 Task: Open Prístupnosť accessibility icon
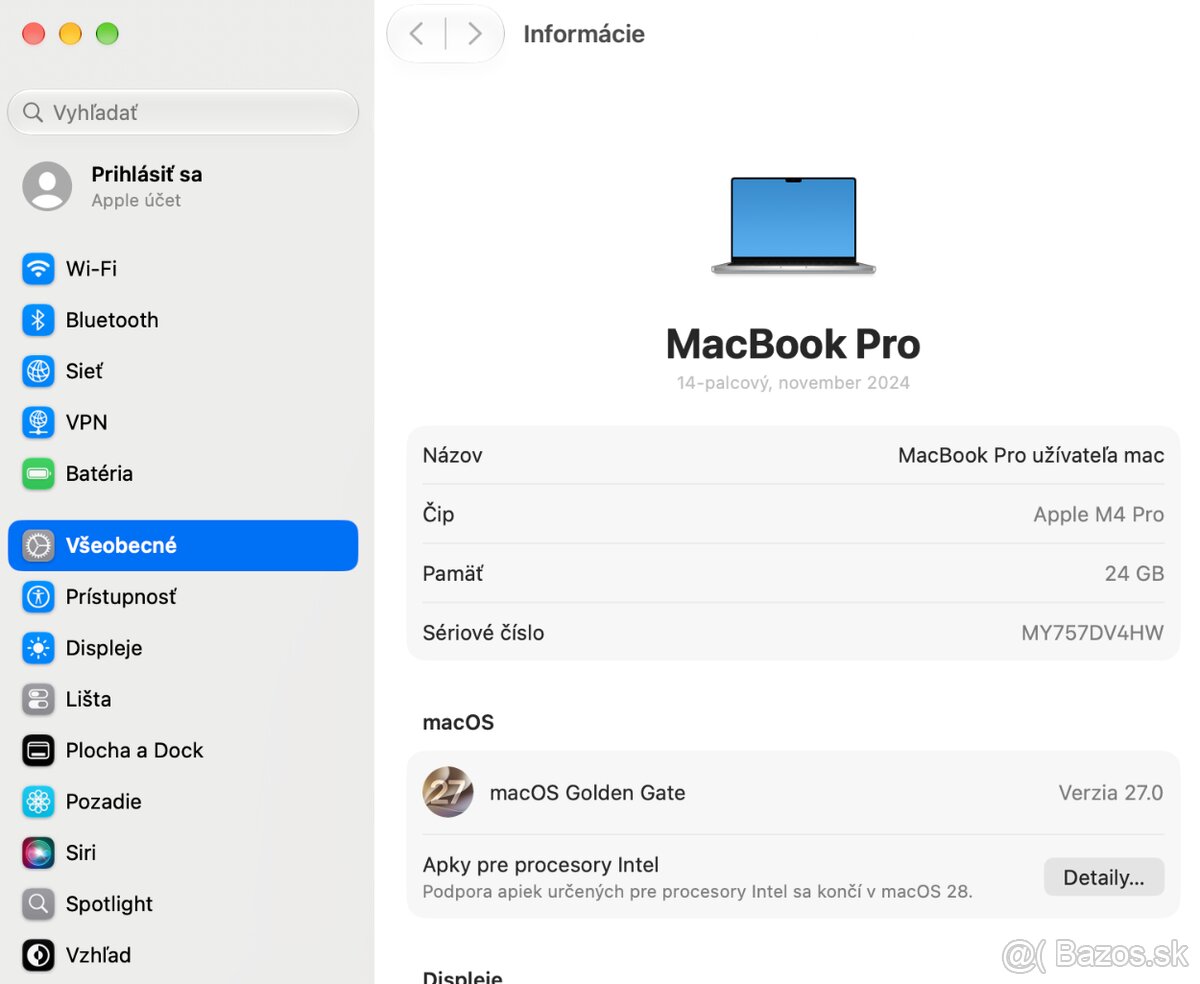point(38,597)
